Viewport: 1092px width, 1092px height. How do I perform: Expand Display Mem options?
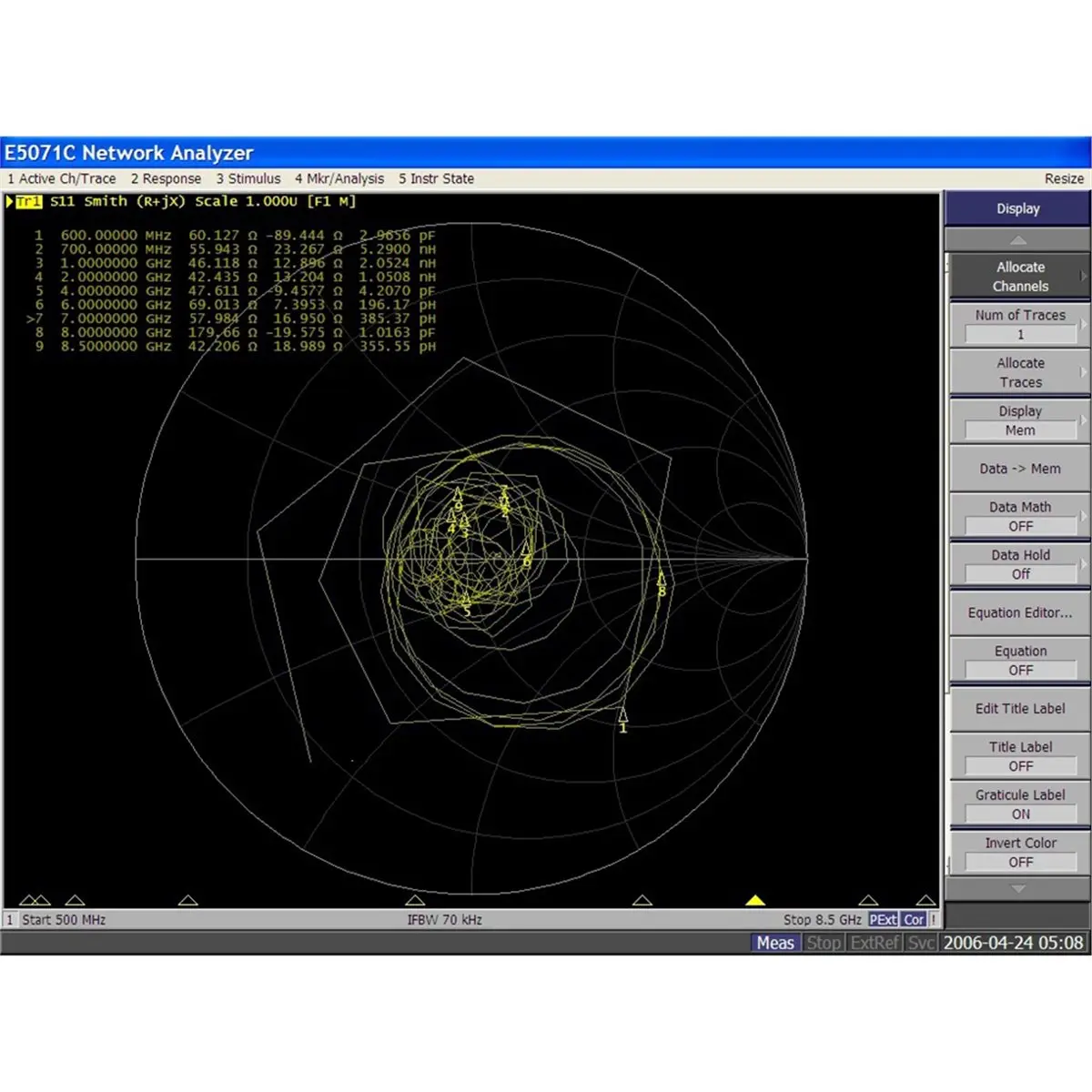[x=1020, y=420]
